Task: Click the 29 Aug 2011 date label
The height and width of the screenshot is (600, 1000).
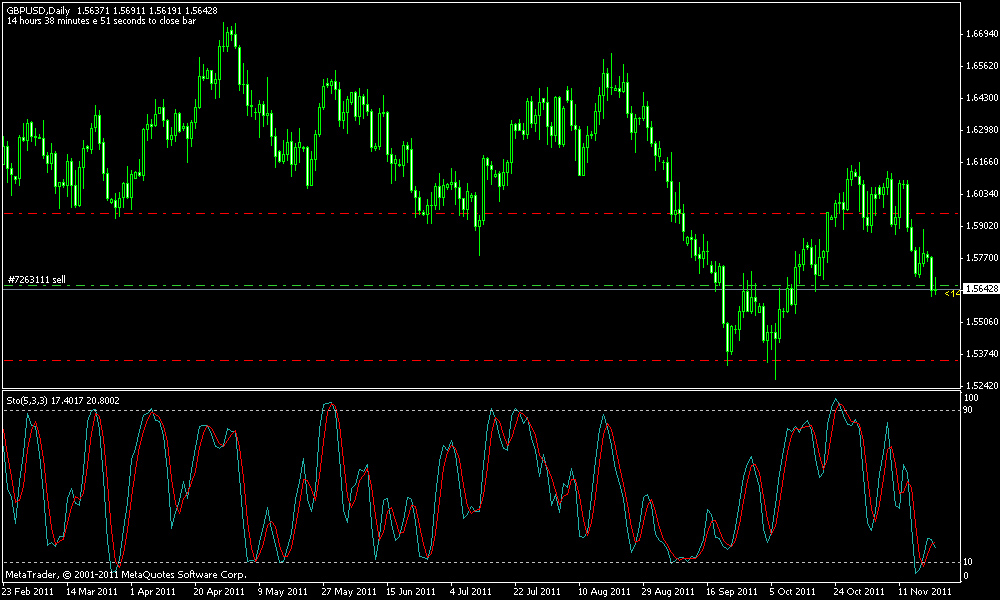Action: 666,591
